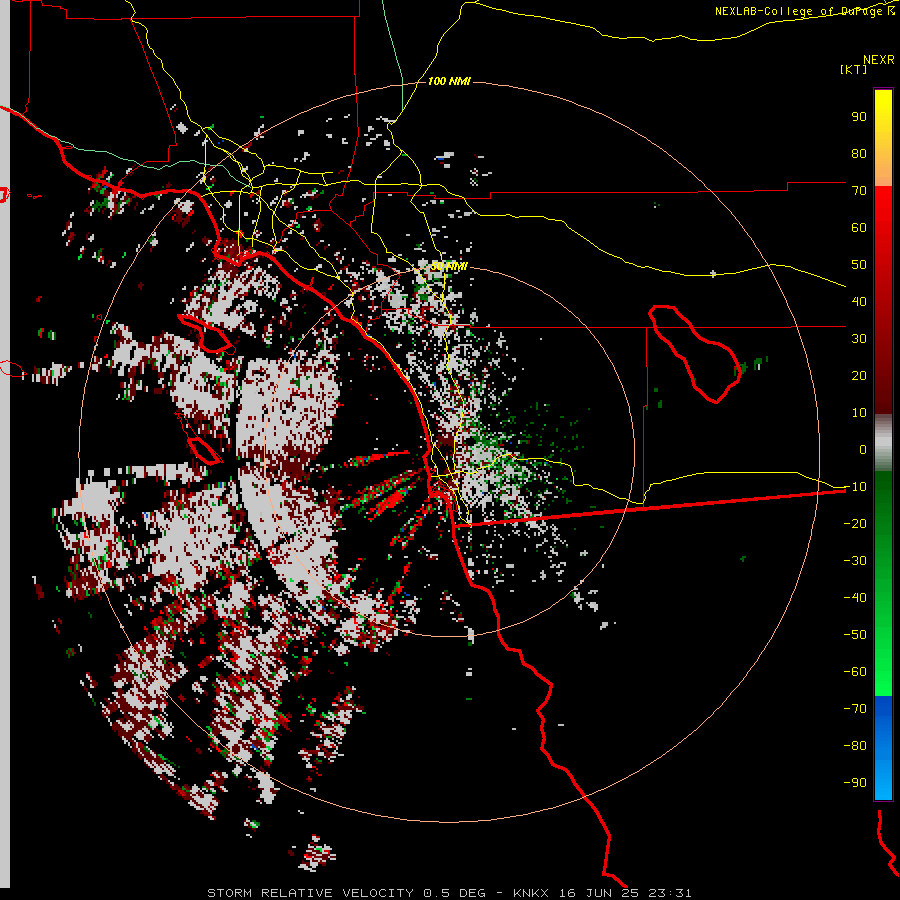Click the 80 value on velocity scale
900x900 pixels.
pos(859,153)
